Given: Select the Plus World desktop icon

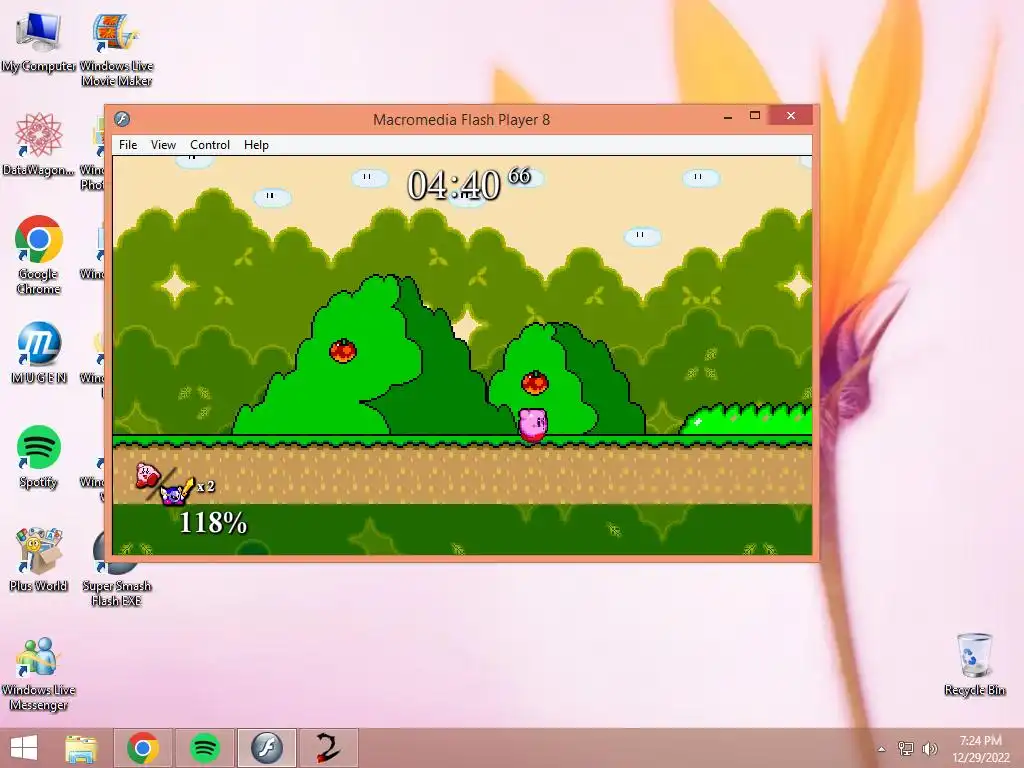Looking at the screenshot, I should point(39,560).
